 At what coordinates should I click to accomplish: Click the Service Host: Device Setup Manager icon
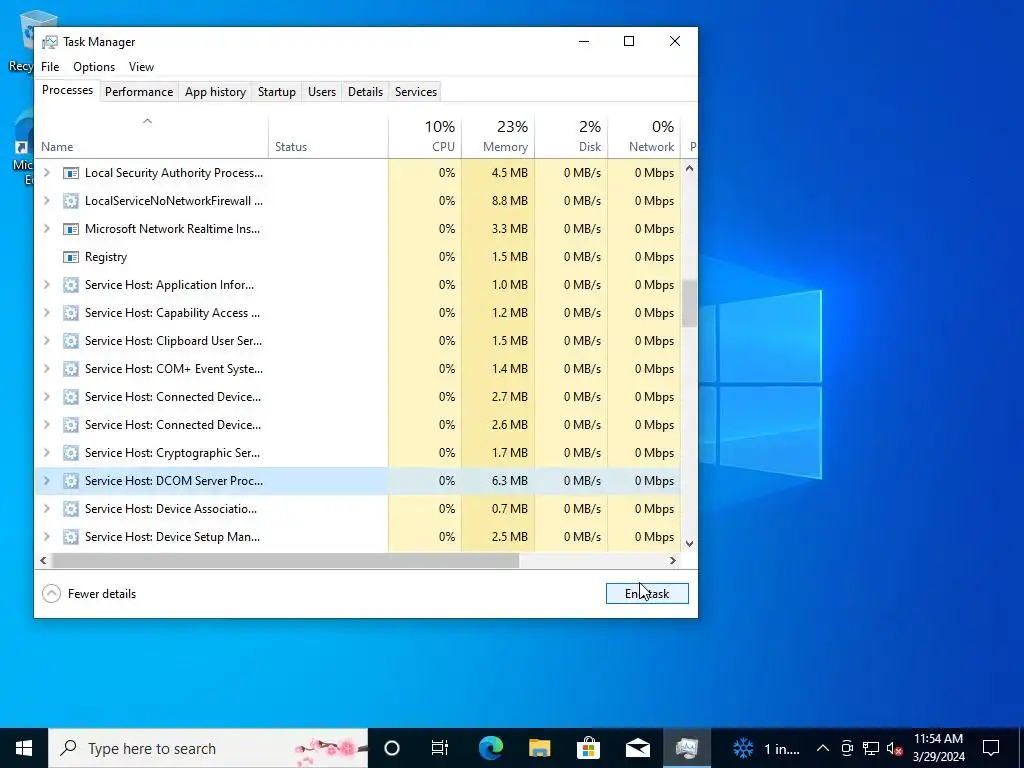click(x=71, y=537)
